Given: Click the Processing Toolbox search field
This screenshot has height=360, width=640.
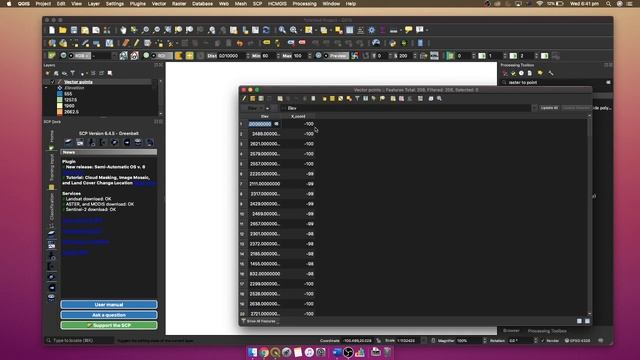Looking at the screenshot, I should 556,82.
